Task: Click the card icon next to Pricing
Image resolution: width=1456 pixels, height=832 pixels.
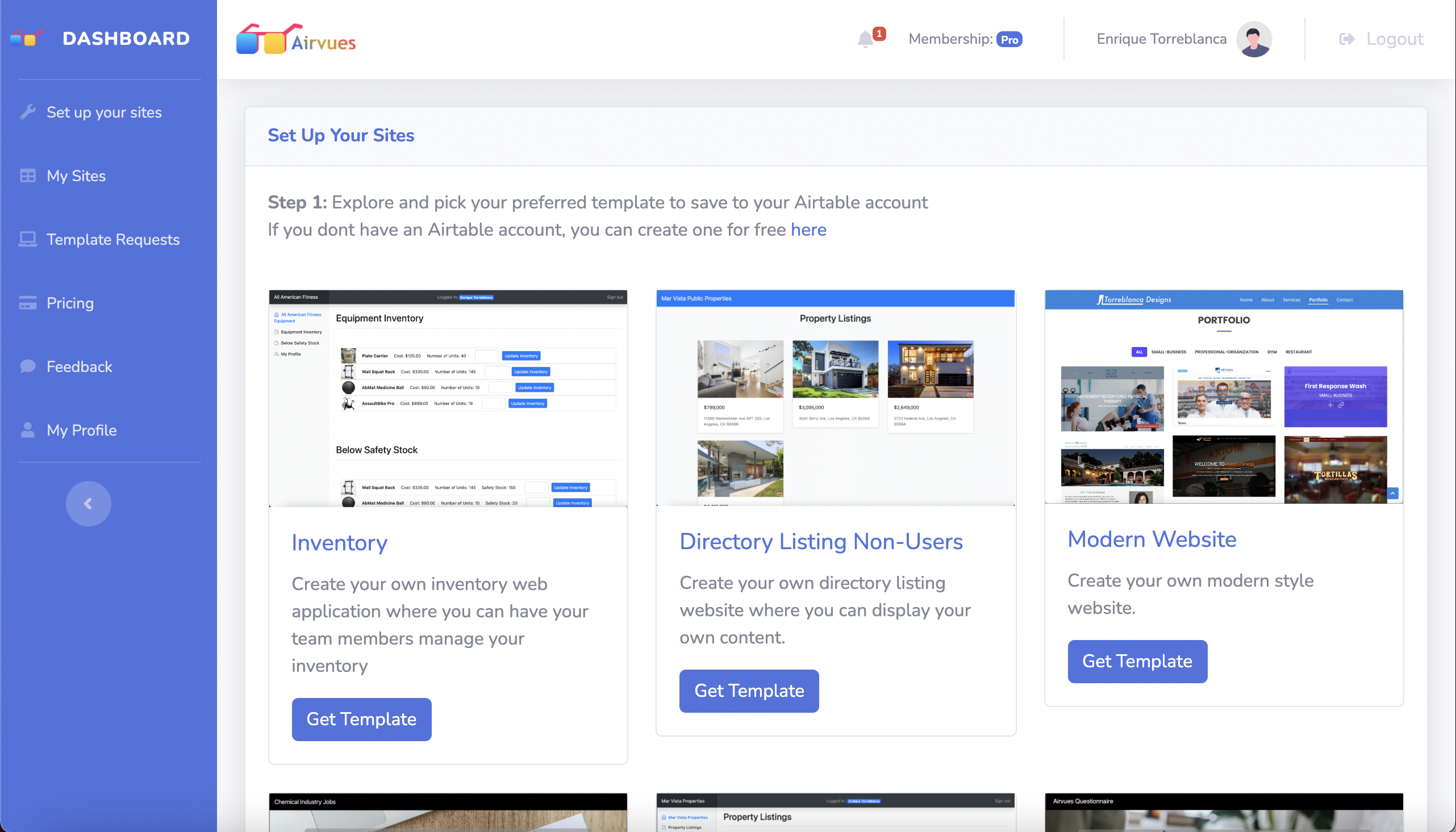Action: coord(27,303)
